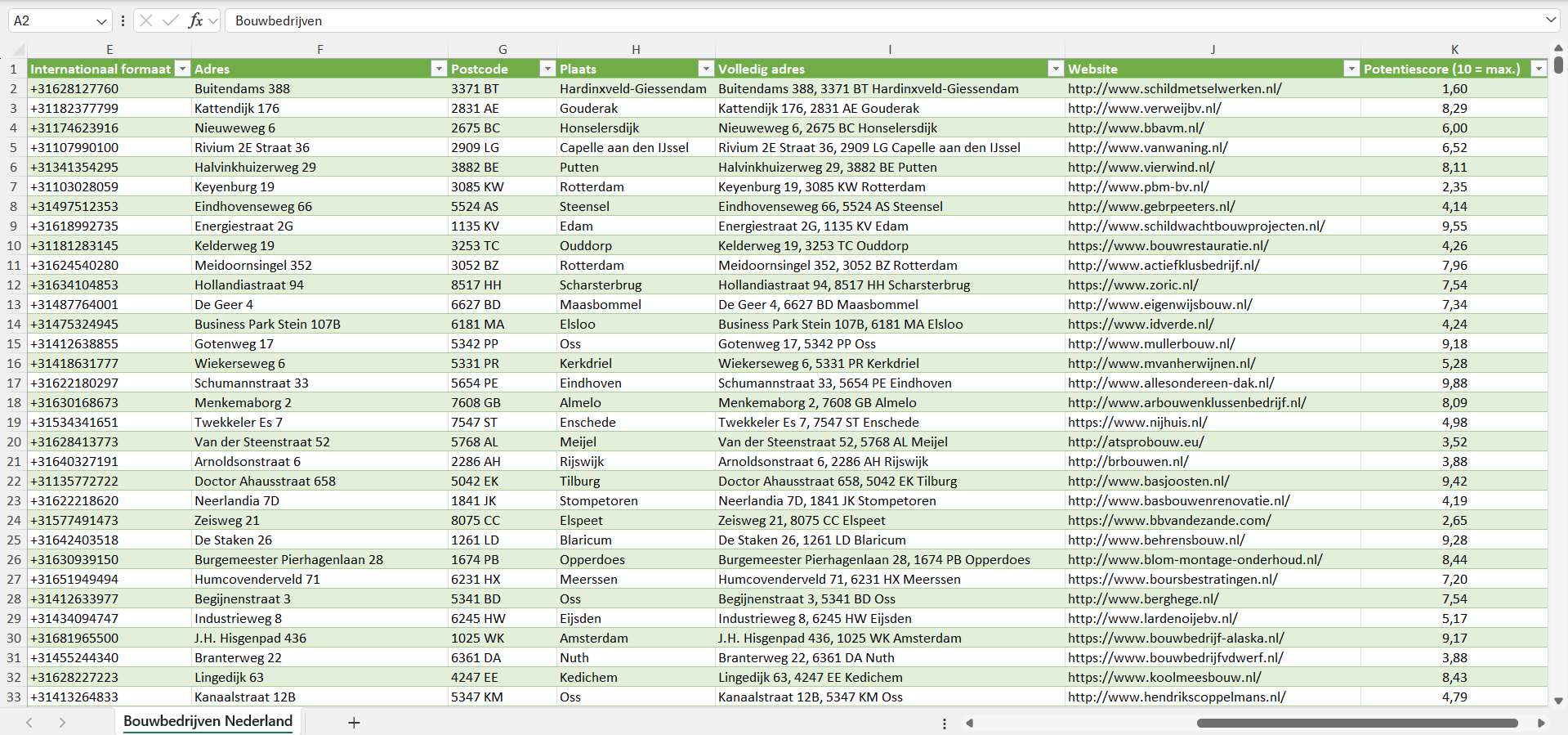Click horizontal scrollbar right arrow
This screenshot has height=735, width=1568.
pyautogui.click(x=1541, y=723)
